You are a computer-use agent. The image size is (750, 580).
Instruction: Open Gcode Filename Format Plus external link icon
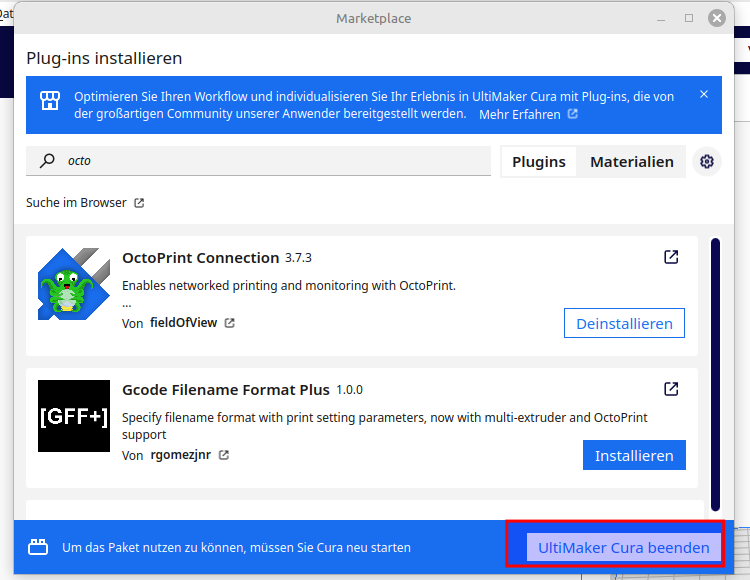pos(671,389)
